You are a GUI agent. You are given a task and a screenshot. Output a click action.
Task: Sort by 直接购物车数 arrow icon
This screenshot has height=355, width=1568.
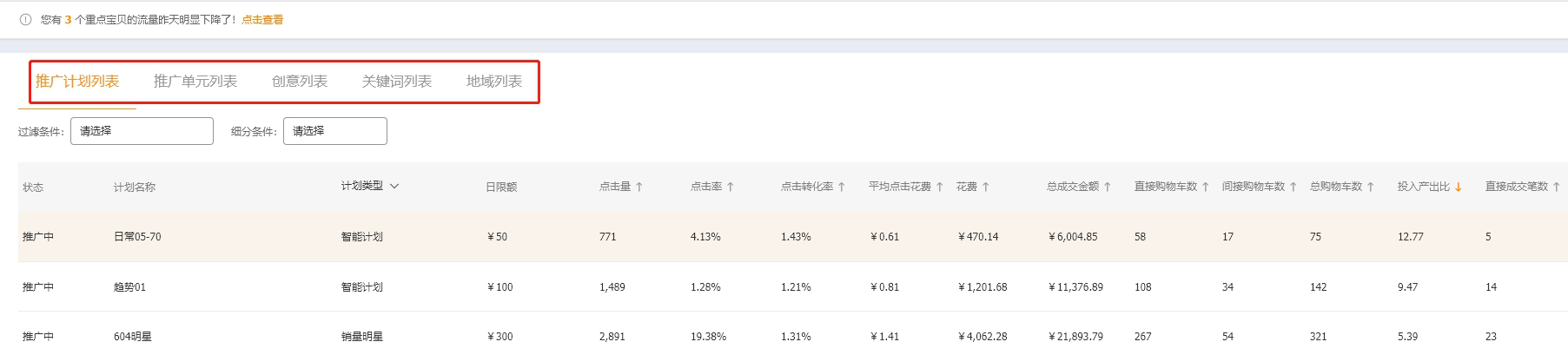pyautogui.click(x=1206, y=187)
